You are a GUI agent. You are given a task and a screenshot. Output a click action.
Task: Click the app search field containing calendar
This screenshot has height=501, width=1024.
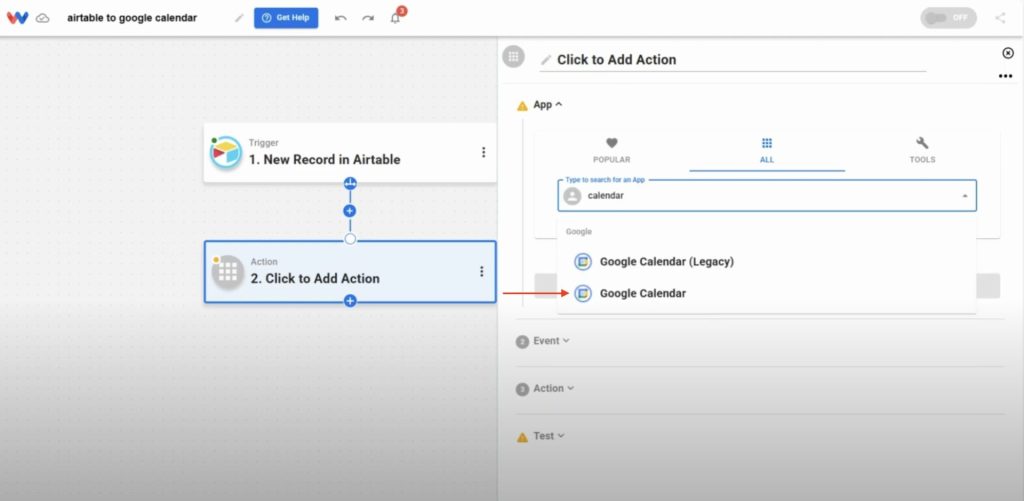point(767,195)
